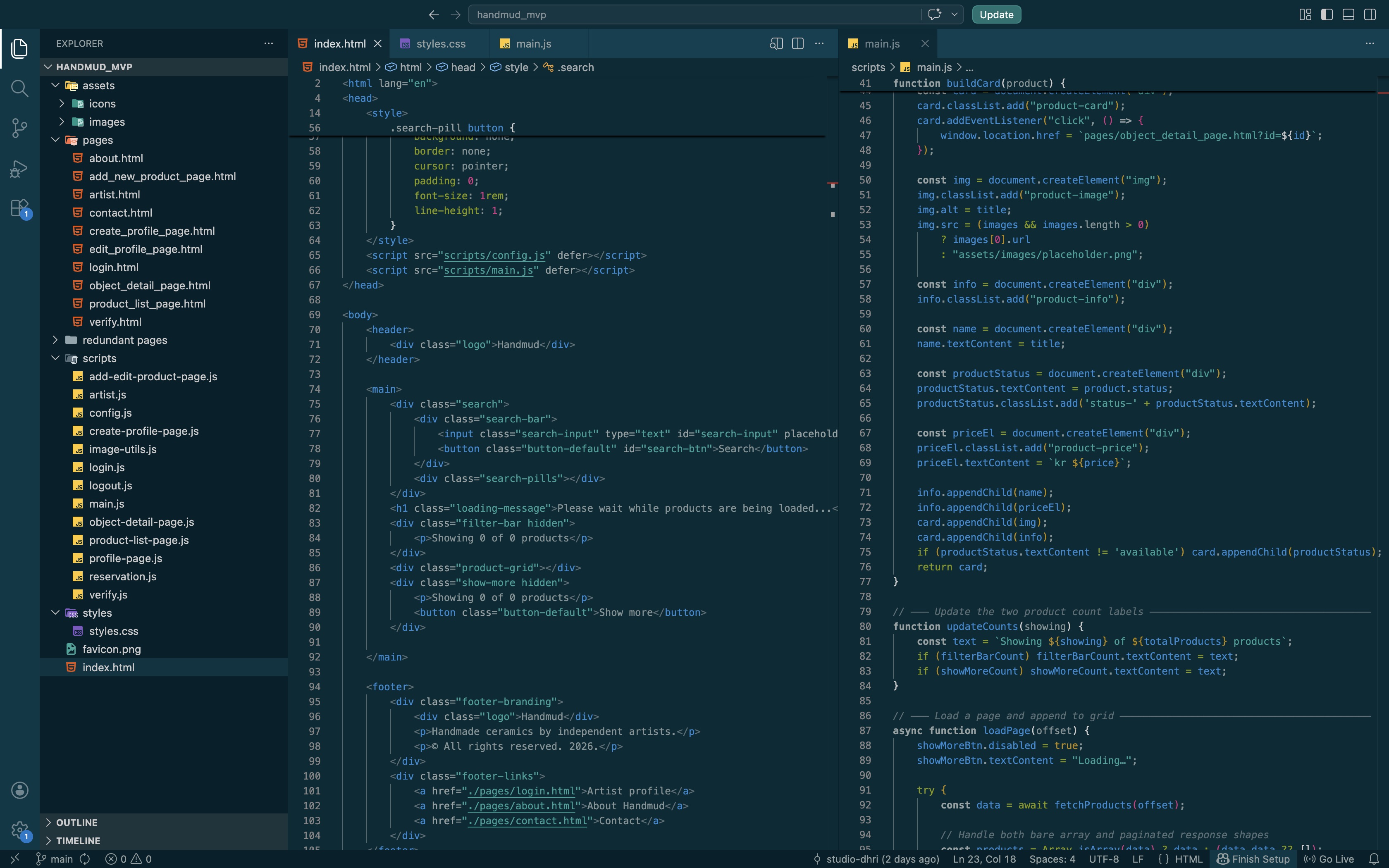Expand the icons folder
Viewport: 1389px width, 868px height.
tap(62, 103)
